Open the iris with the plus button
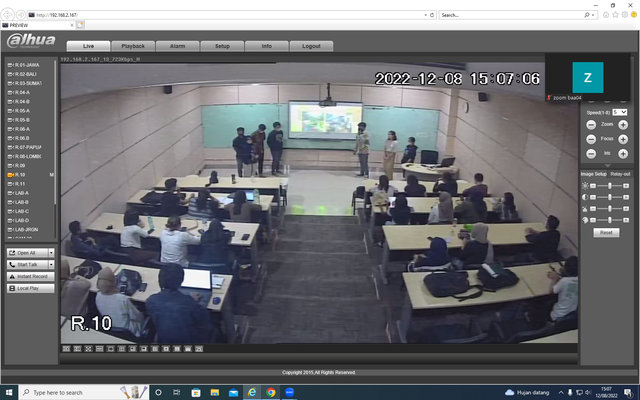640x400 pixels. (623, 154)
